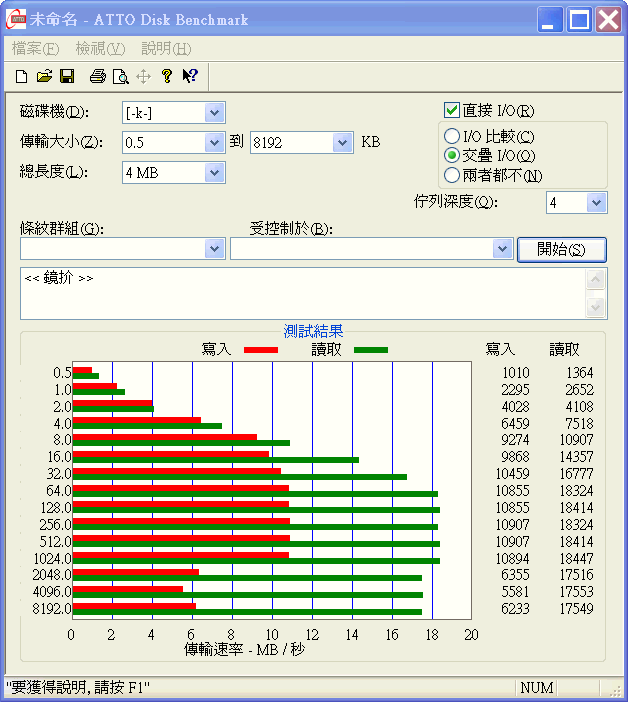Click the window resize grip in status bar
This screenshot has height=702, width=628.
[616, 689]
